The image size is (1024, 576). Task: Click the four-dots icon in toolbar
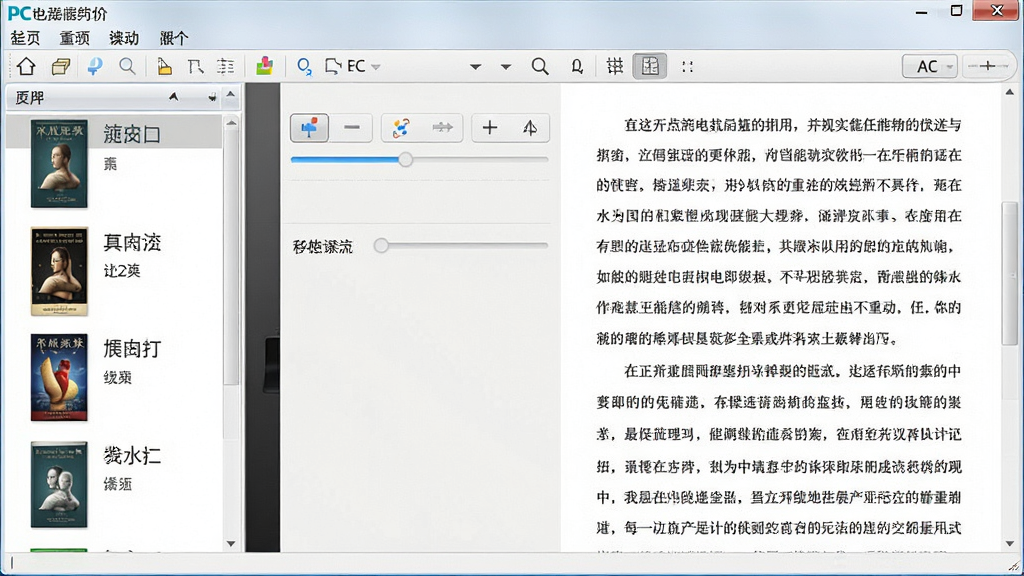[687, 66]
